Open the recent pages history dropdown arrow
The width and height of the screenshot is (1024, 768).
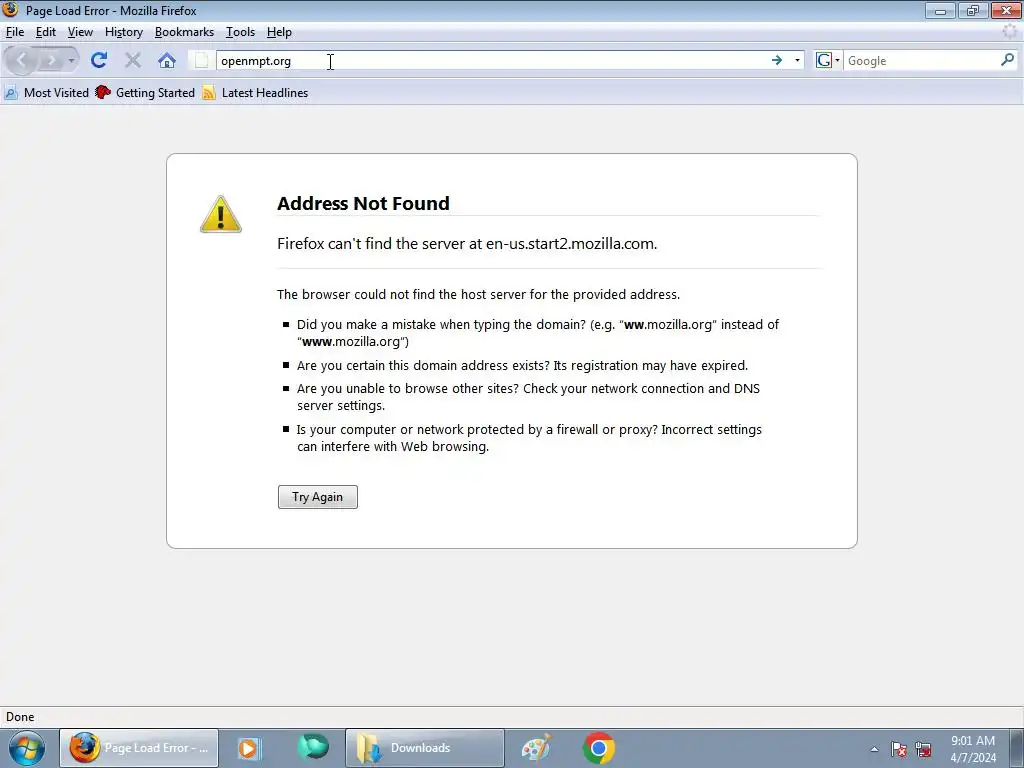pyautogui.click(x=71, y=61)
